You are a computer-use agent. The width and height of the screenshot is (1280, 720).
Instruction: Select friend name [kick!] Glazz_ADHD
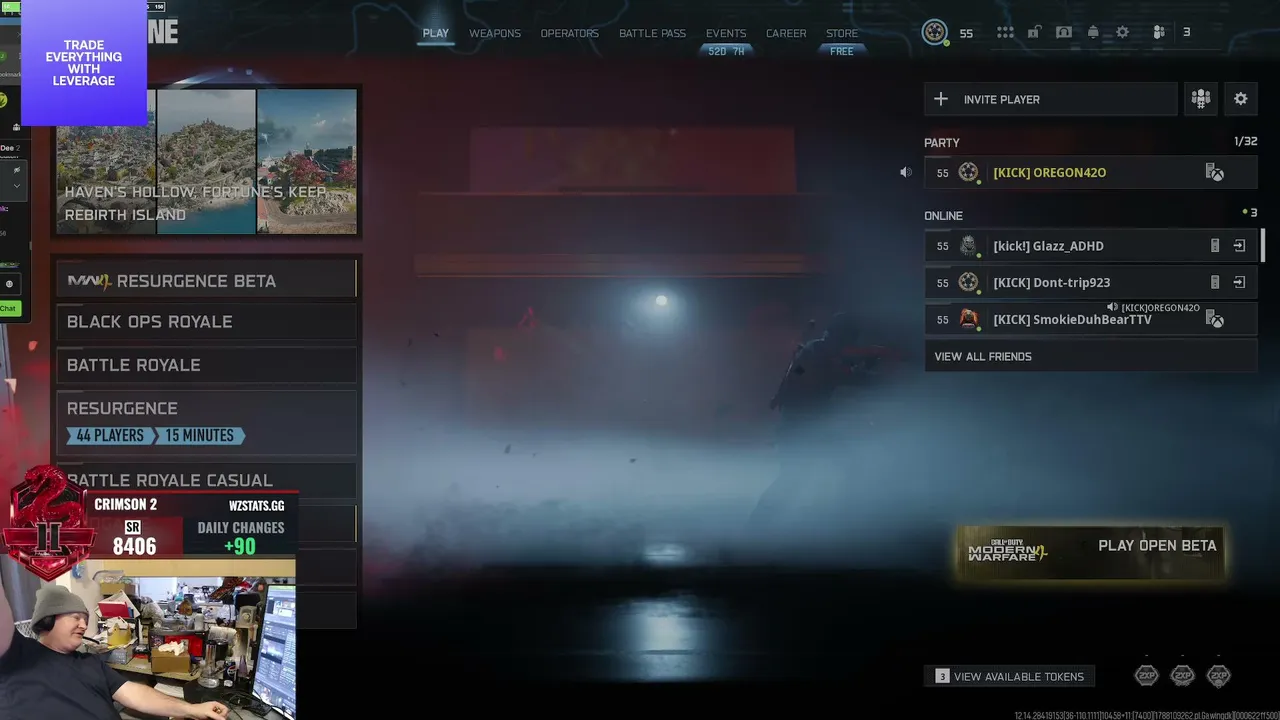click(x=1048, y=246)
